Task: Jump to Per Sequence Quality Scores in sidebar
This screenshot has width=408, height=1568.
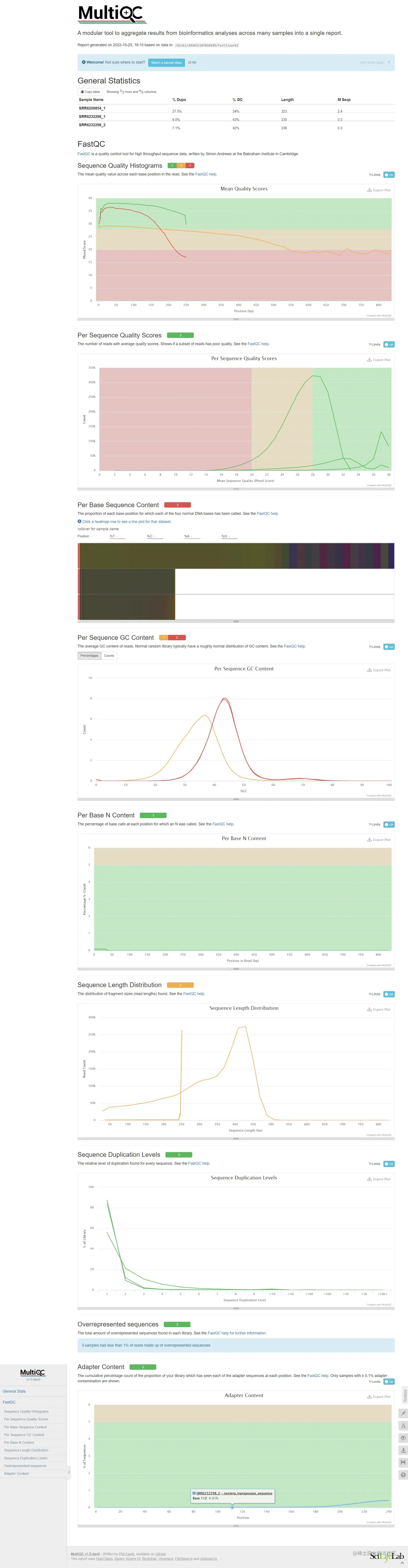Action: coord(26,1419)
